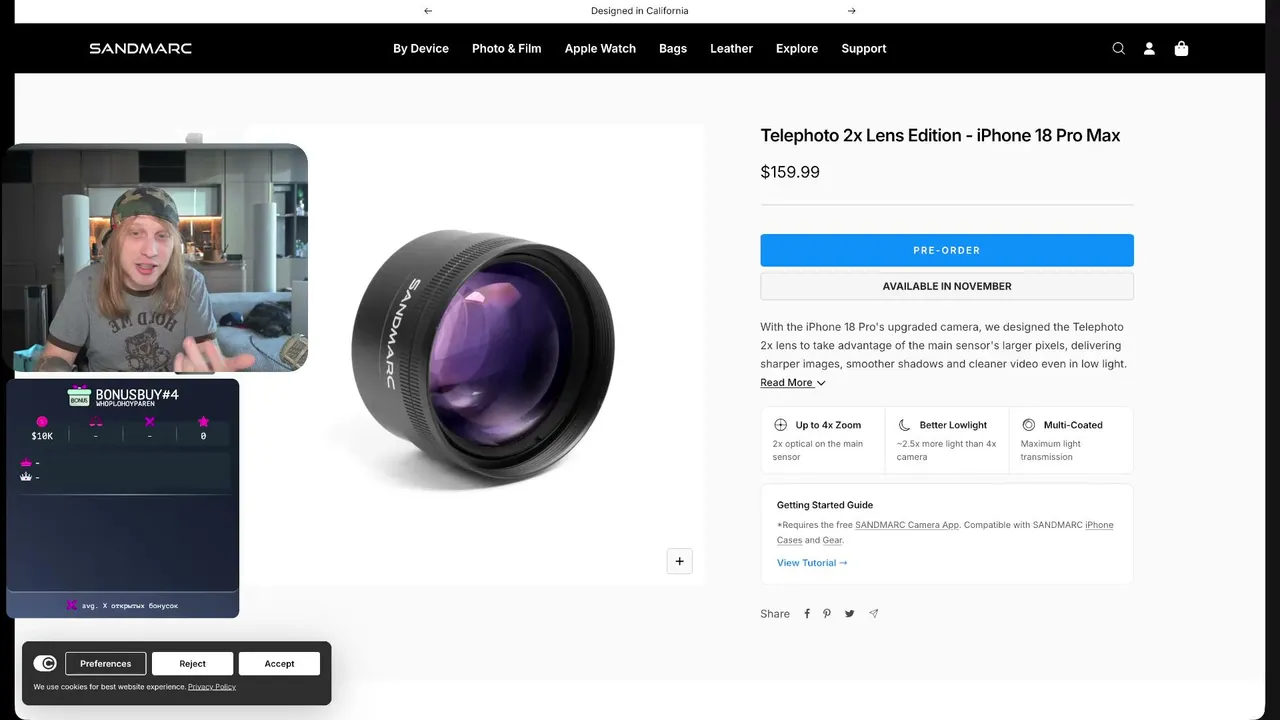Zoom product image with plus button
Image resolution: width=1280 pixels, height=720 pixels.
680,561
